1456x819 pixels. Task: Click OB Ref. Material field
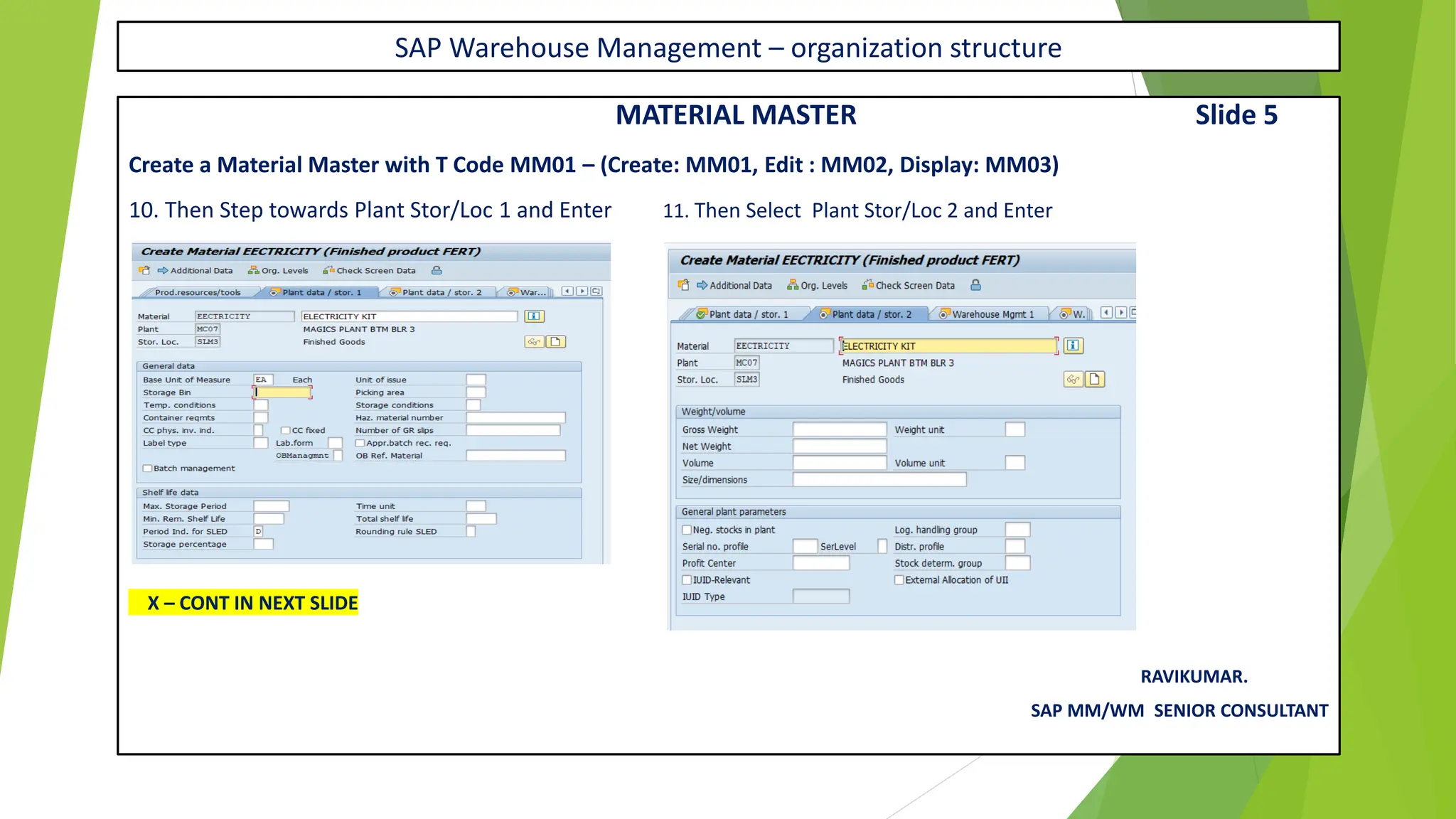(515, 456)
